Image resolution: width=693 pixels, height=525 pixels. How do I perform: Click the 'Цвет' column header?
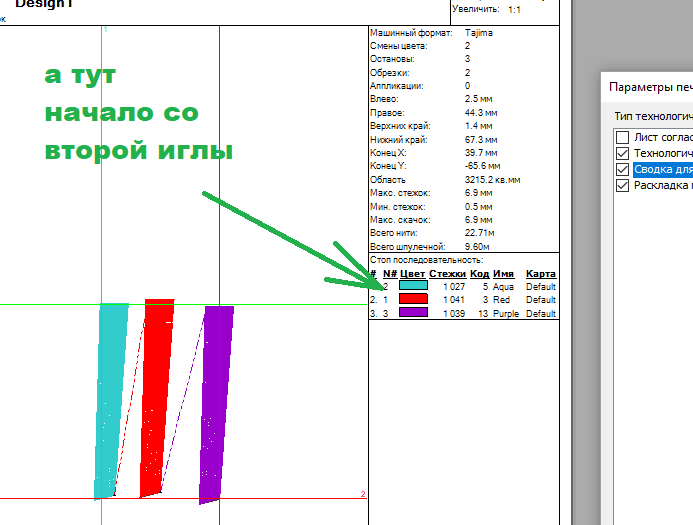pos(412,274)
